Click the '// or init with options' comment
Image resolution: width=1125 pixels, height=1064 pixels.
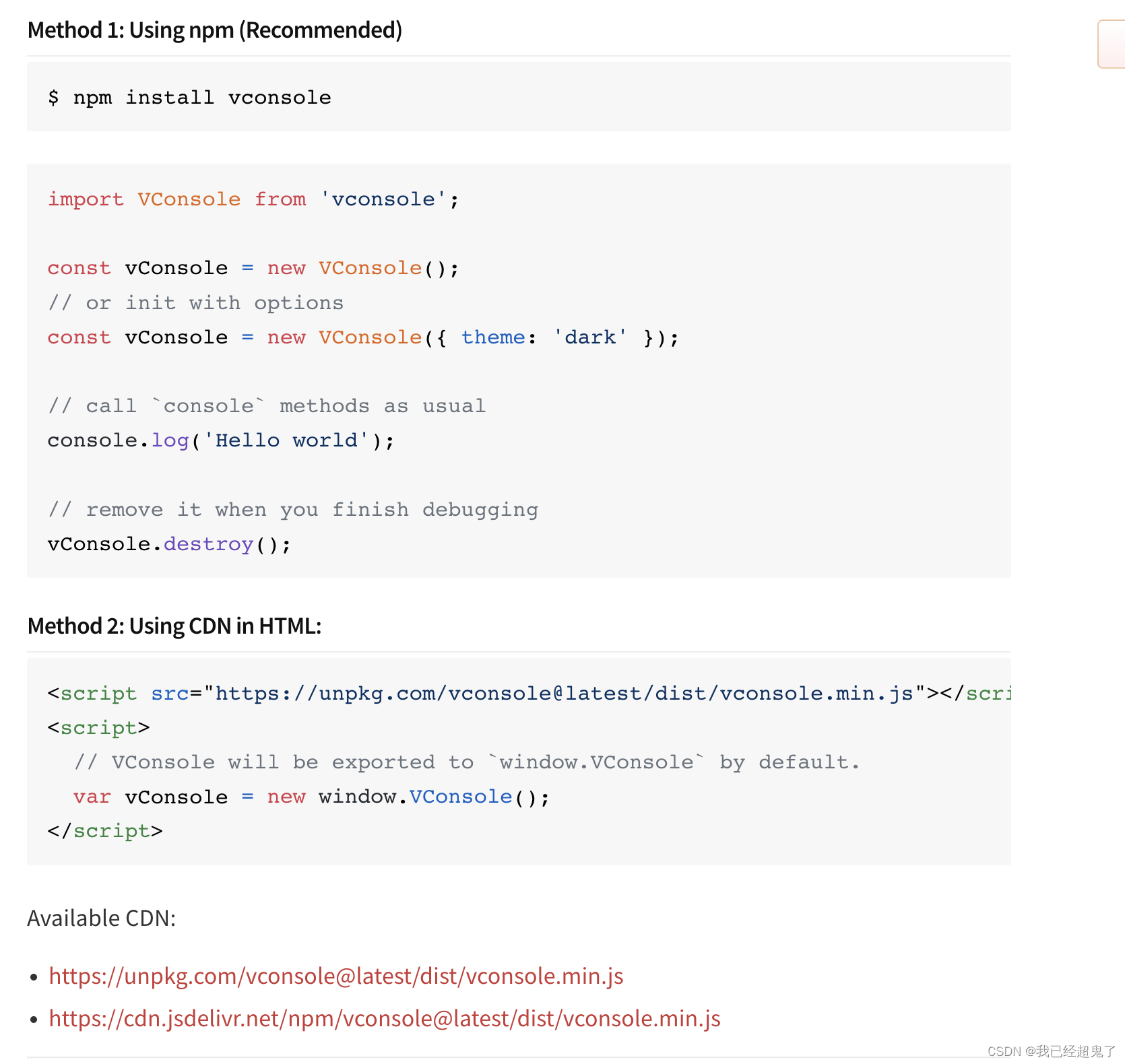195,303
